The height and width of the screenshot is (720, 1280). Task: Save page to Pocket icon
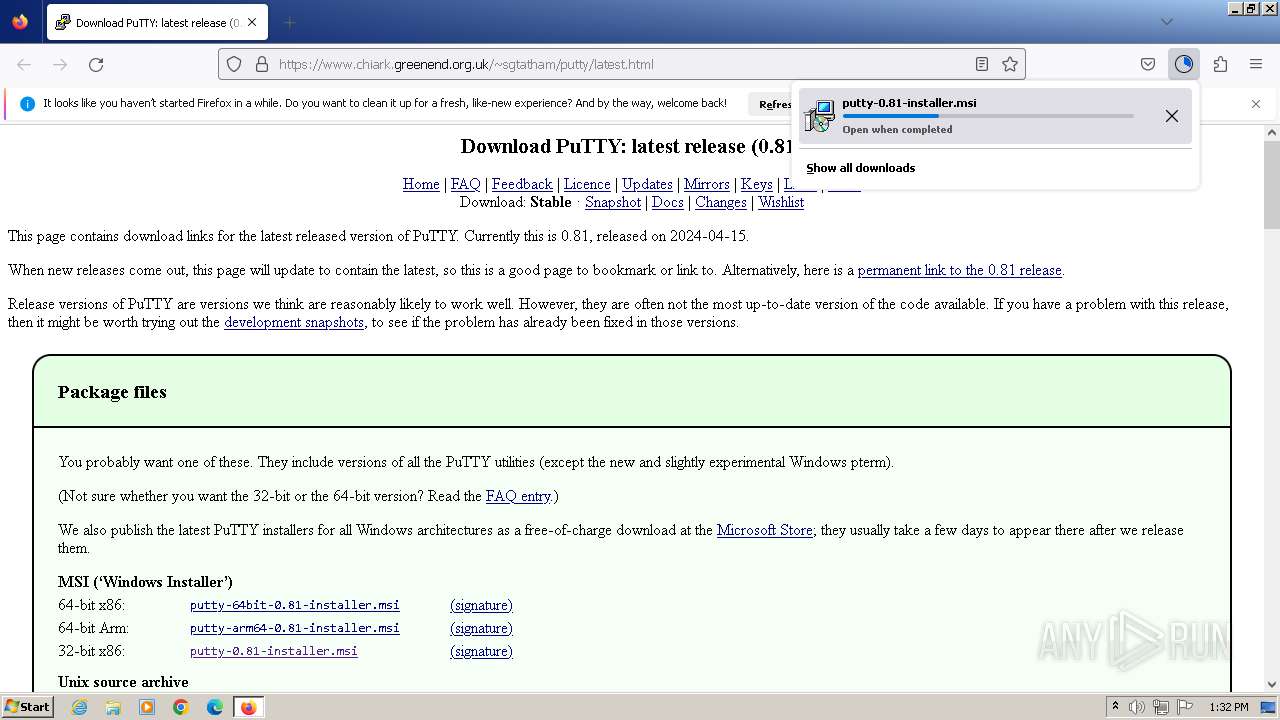point(1148,64)
